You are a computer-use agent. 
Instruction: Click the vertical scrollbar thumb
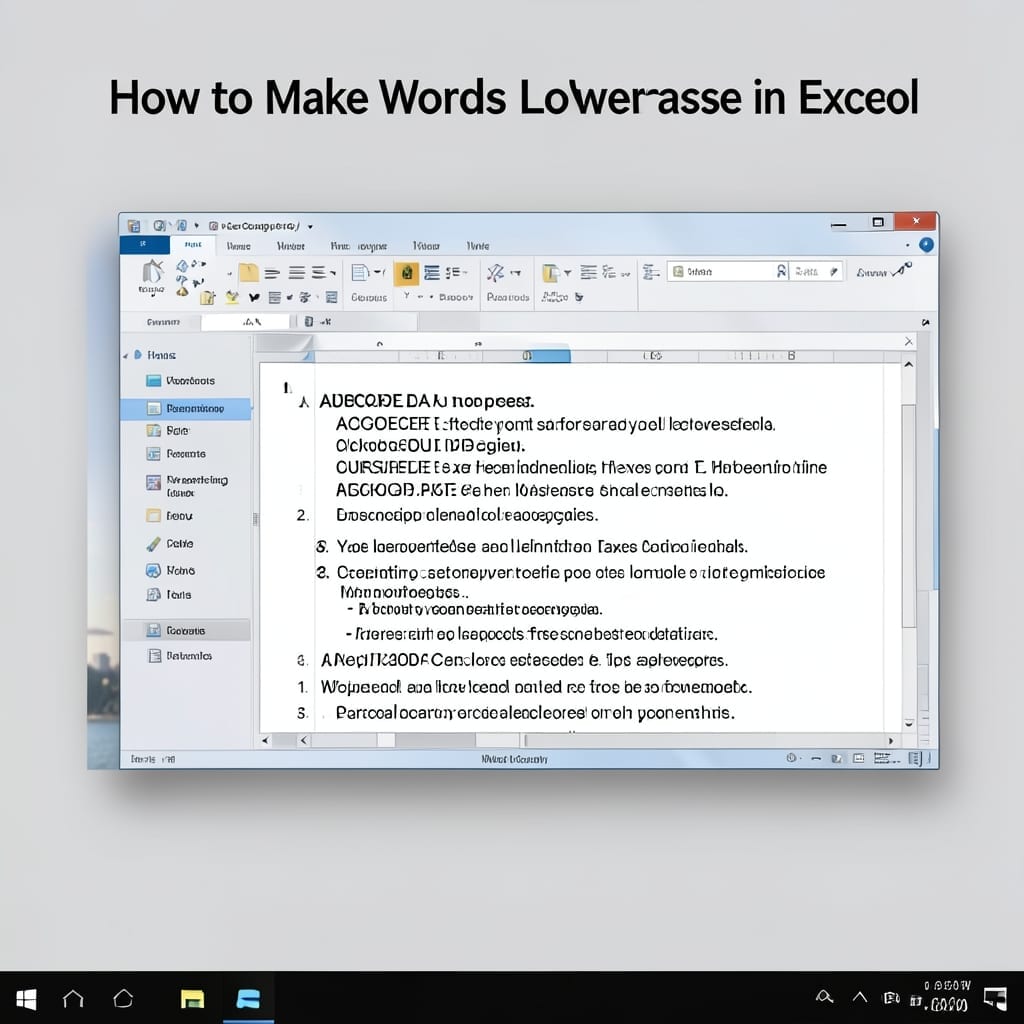[908, 515]
